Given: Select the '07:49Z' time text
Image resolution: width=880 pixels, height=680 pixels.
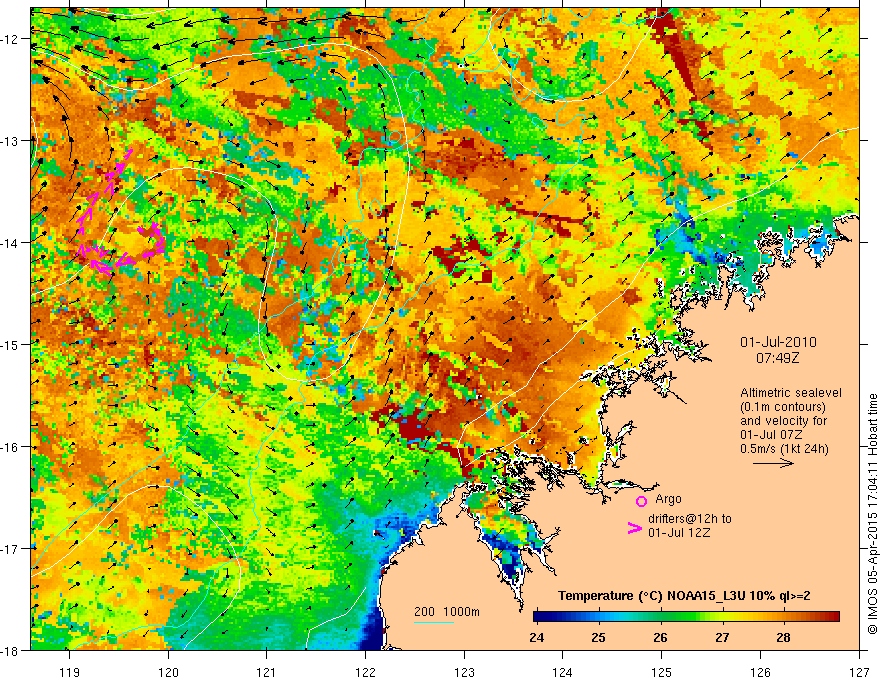Looking at the screenshot, I should click(x=777, y=358).
